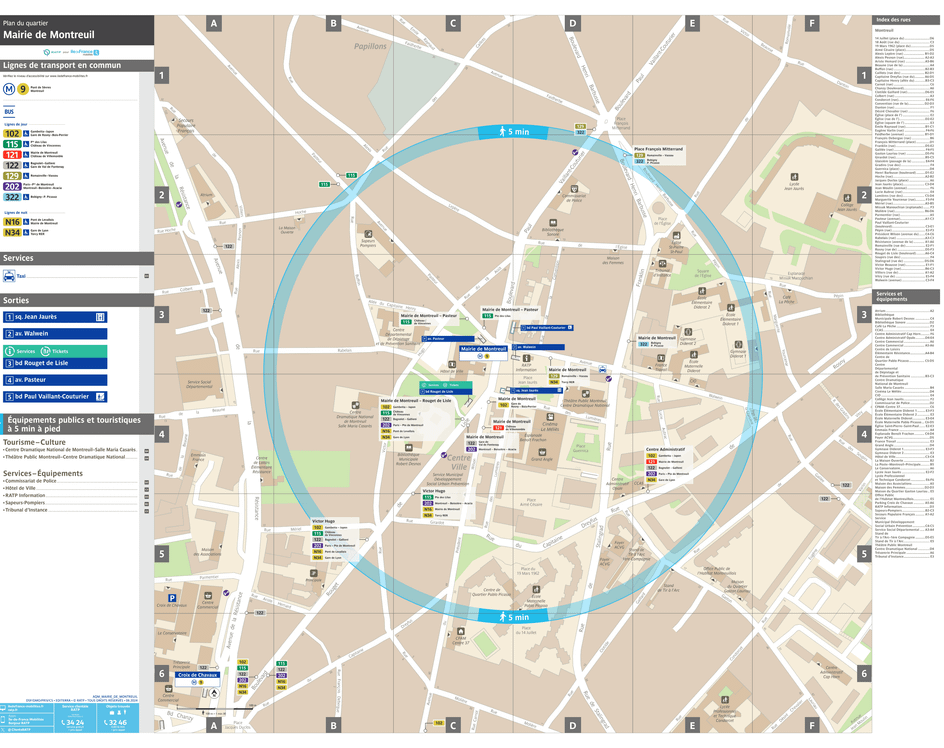Click the Île-de-France Mobilités logo
Screen dimensions: 944x748
click(x=81, y=52)
